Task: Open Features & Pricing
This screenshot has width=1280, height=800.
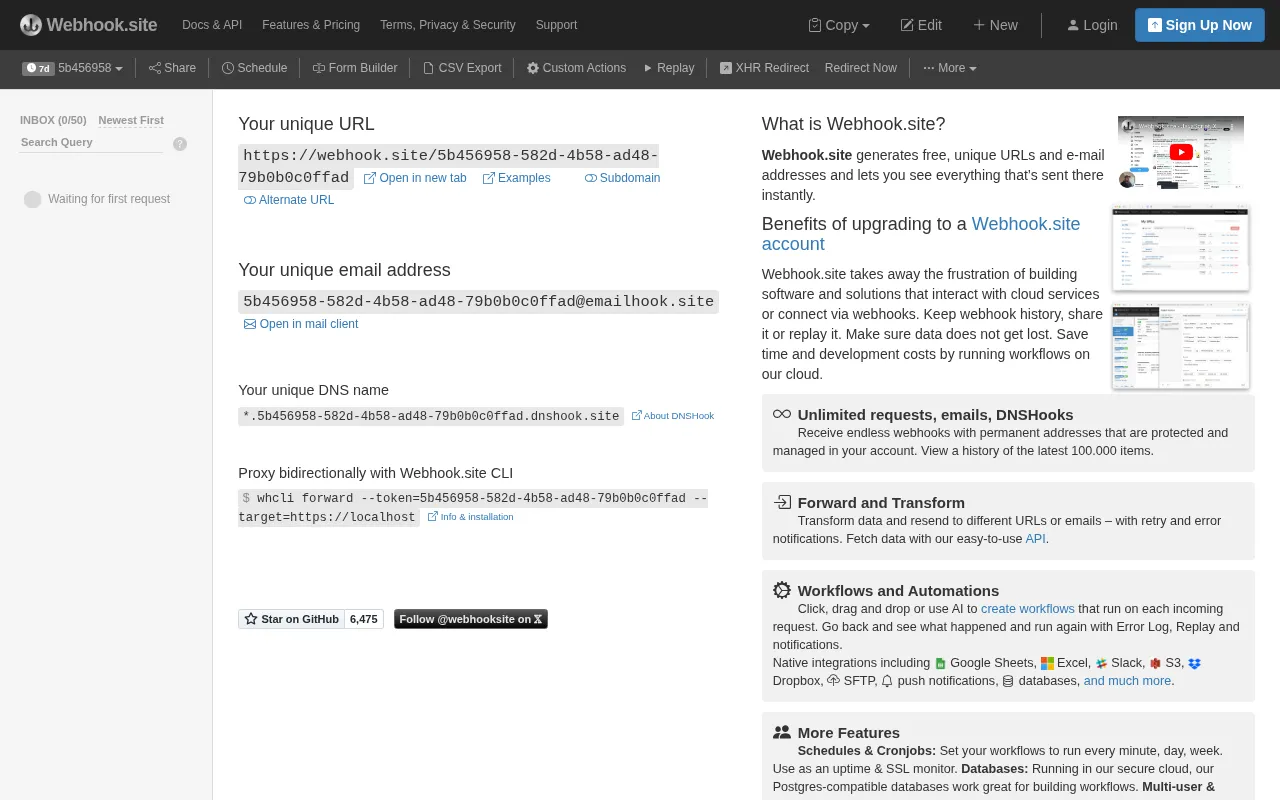Action: tap(311, 25)
